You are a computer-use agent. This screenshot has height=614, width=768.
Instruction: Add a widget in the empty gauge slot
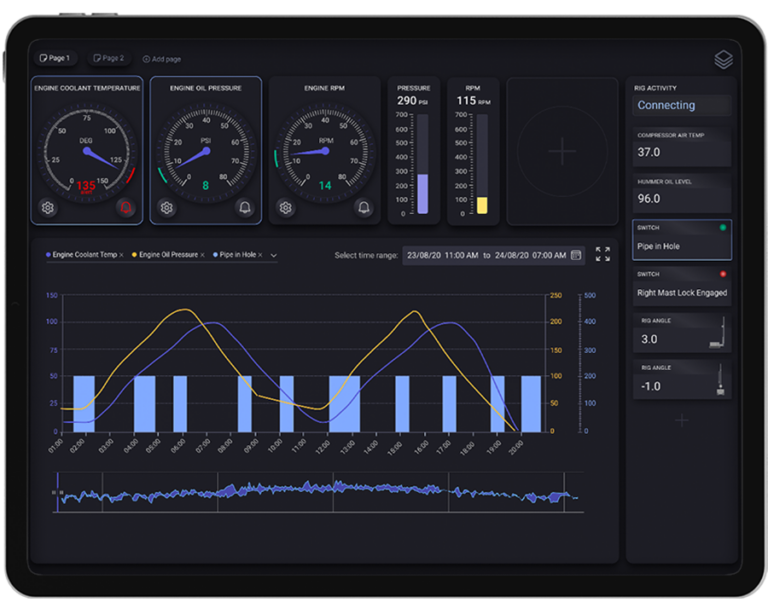562,151
